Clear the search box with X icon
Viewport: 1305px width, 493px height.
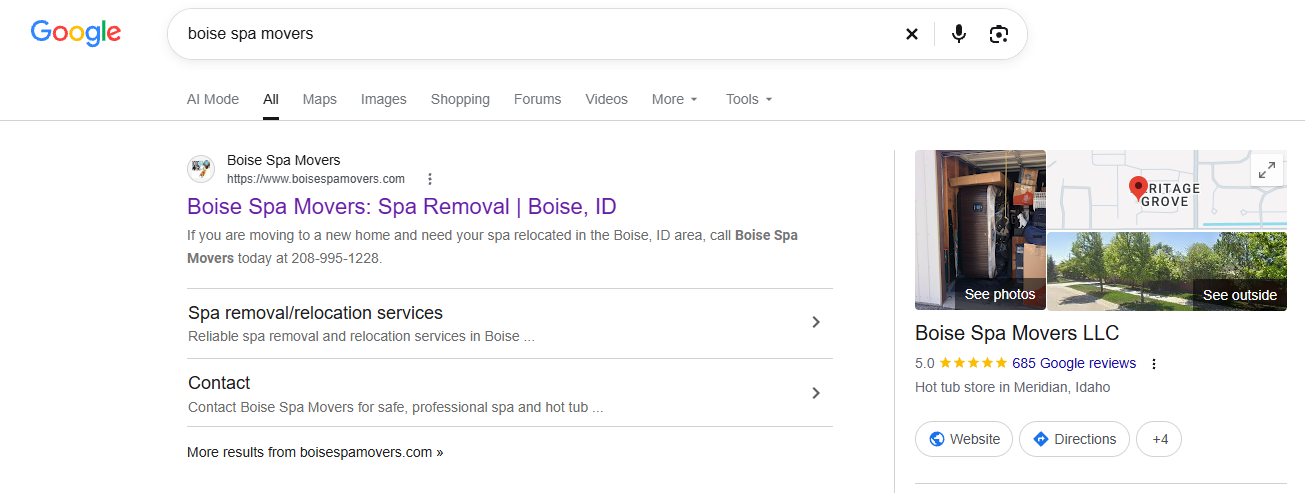[x=912, y=34]
